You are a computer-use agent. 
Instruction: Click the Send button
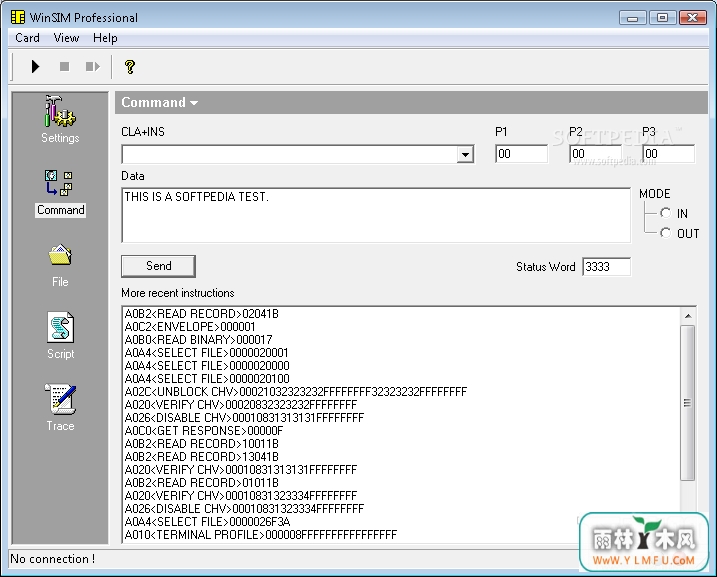click(x=158, y=266)
